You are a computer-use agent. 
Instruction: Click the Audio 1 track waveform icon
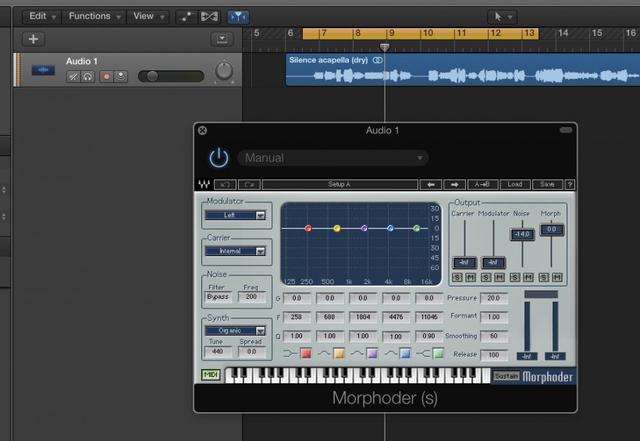[x=43, y=70]
